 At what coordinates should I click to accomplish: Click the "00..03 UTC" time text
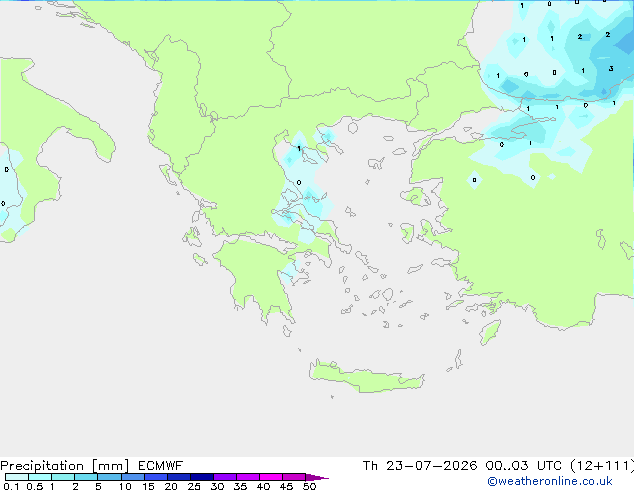pyautogui.click(x=524, y=466)
